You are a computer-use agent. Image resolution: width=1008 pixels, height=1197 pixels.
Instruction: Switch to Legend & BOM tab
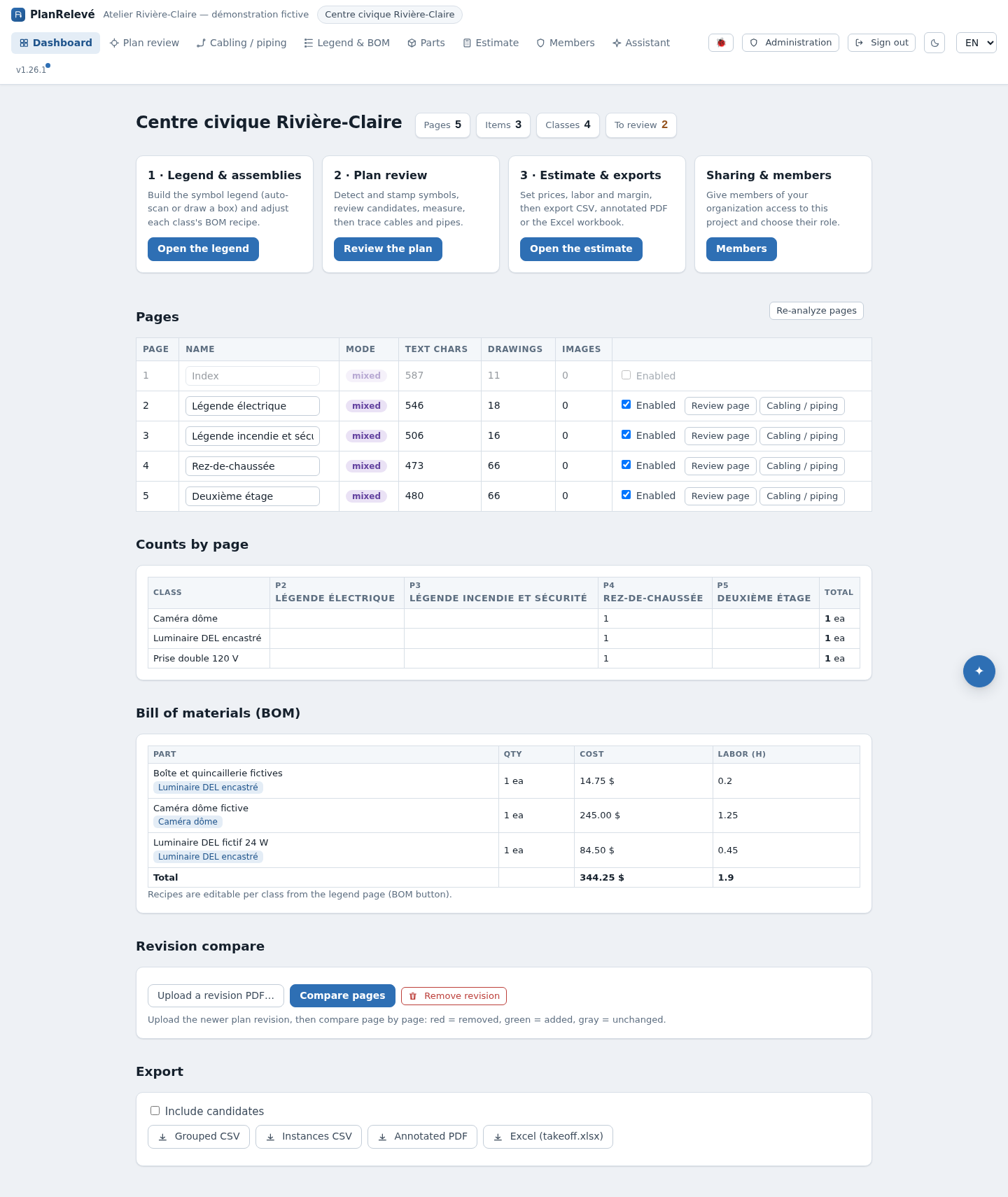pyautogui.click(x=346, y=43)
